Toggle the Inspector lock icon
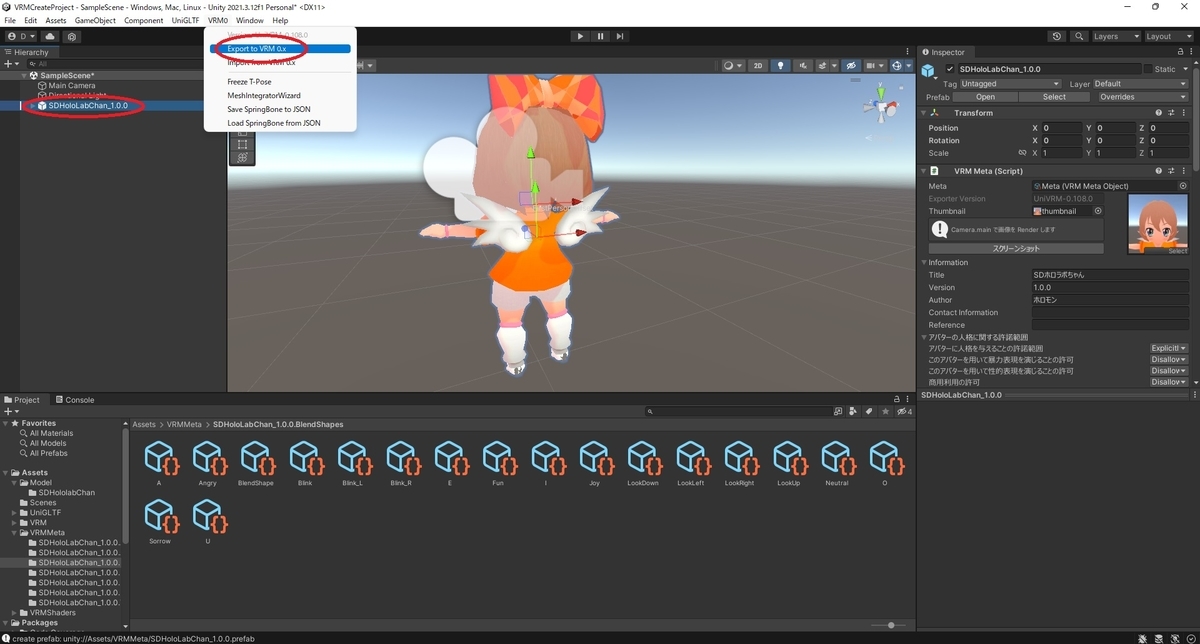The height and width of the screenshot is (644, 1200). [1179, 52]
